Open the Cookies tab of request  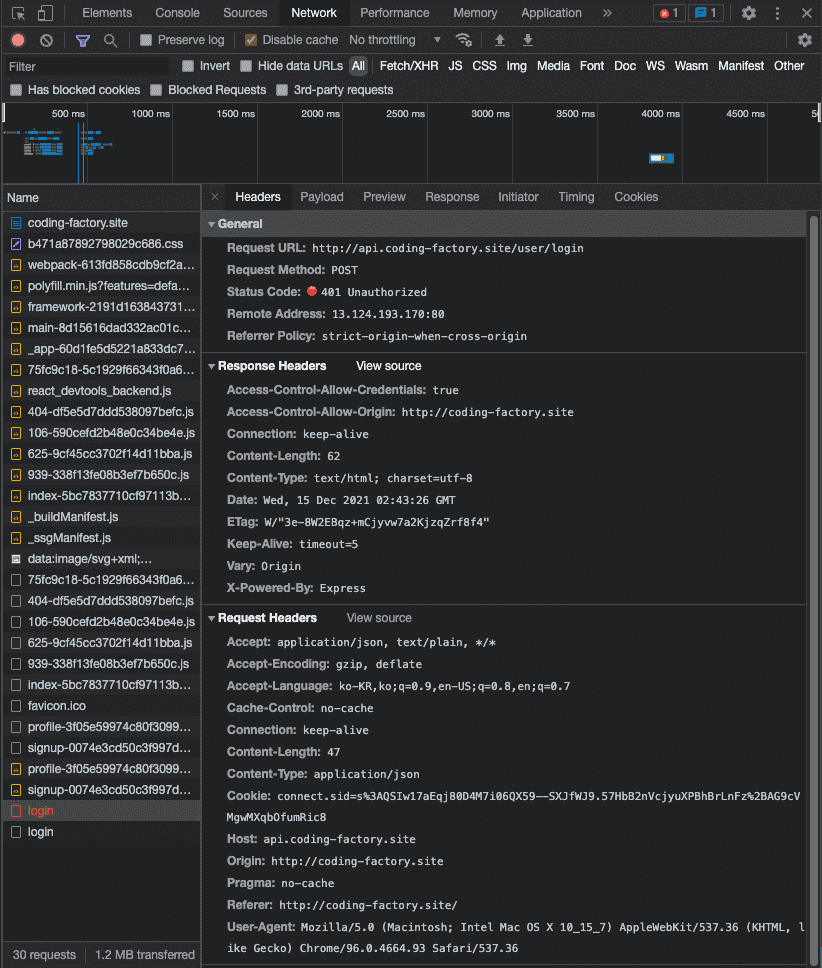[636, 197]
